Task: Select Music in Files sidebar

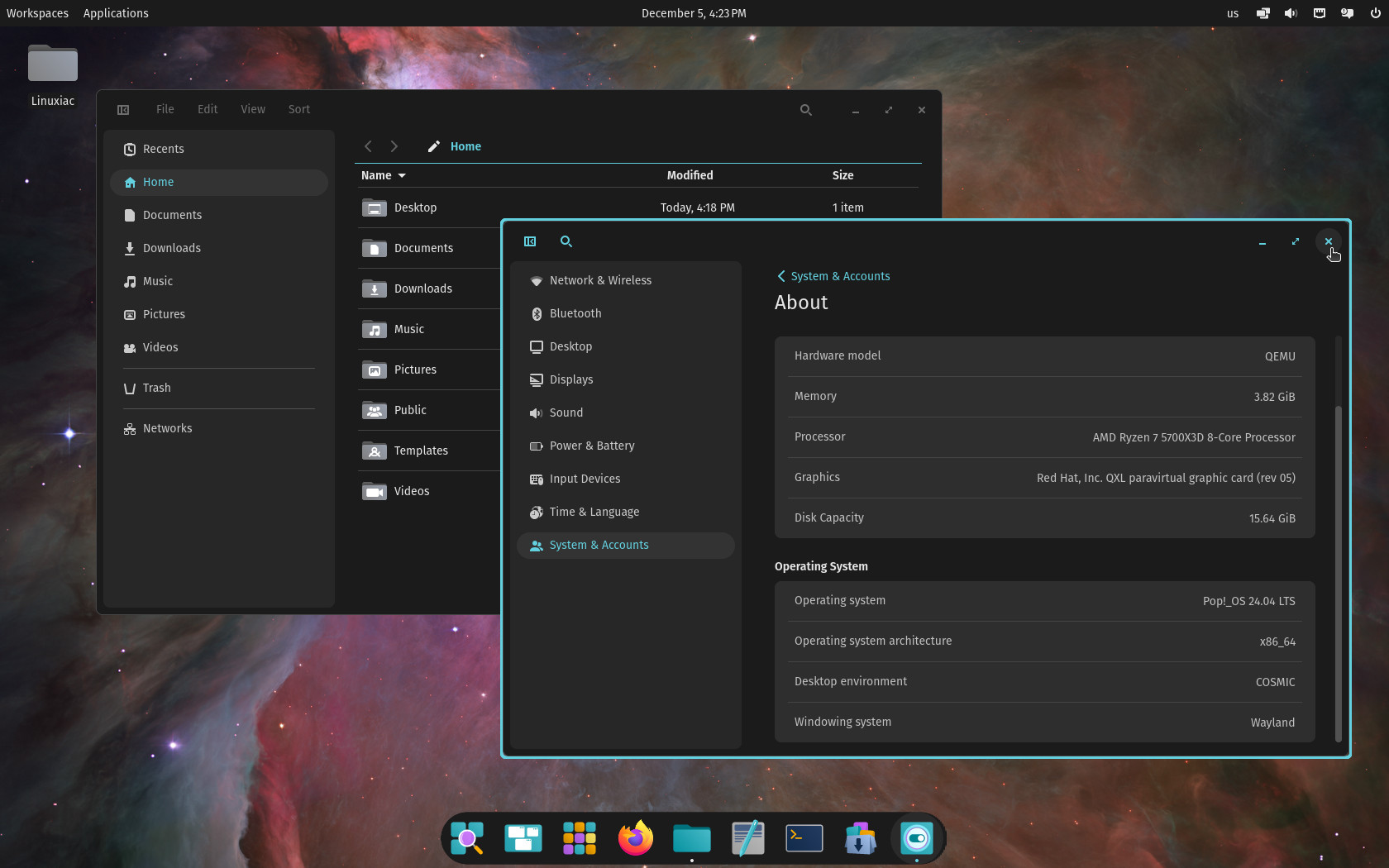Action: (x=219, y=281)
